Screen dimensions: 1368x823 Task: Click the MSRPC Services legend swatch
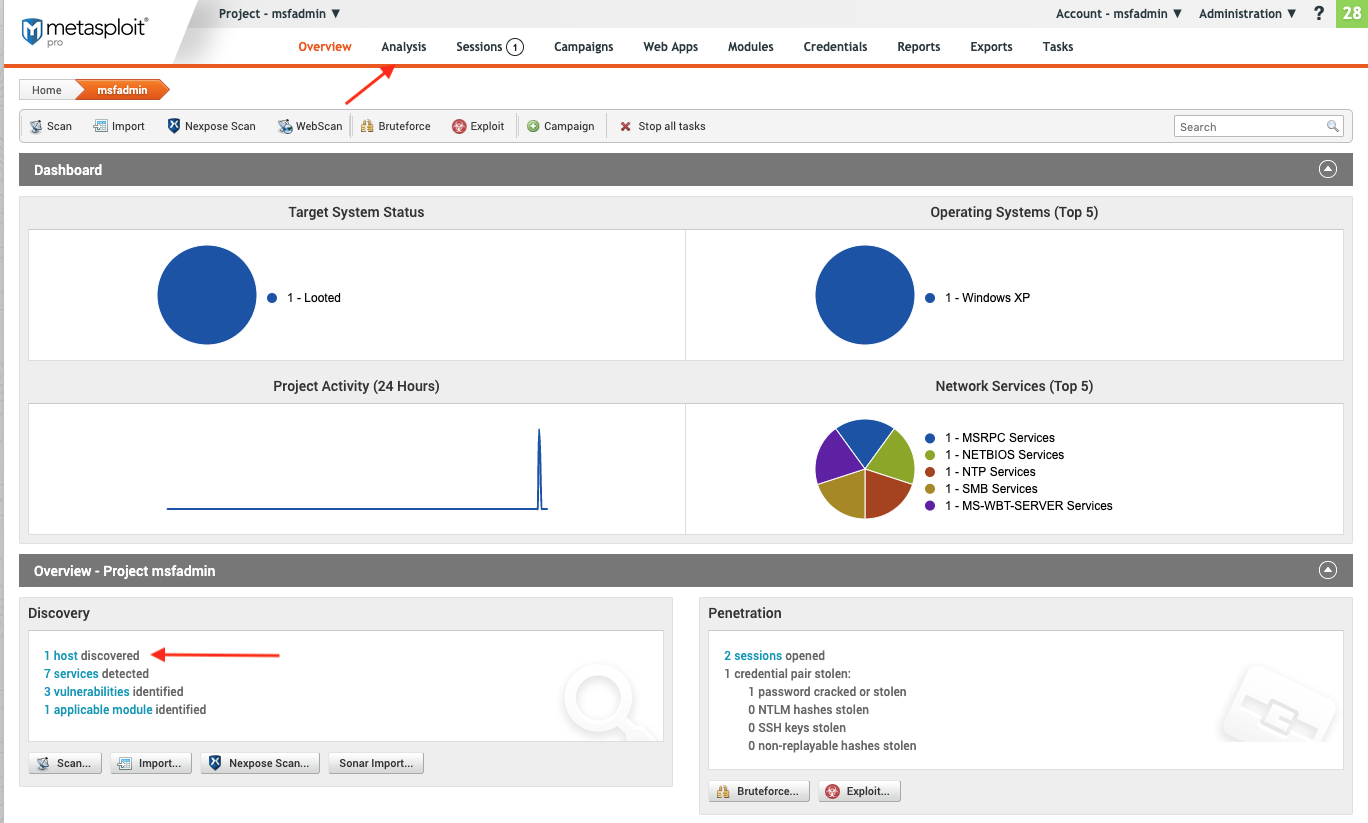click(930, 438)
